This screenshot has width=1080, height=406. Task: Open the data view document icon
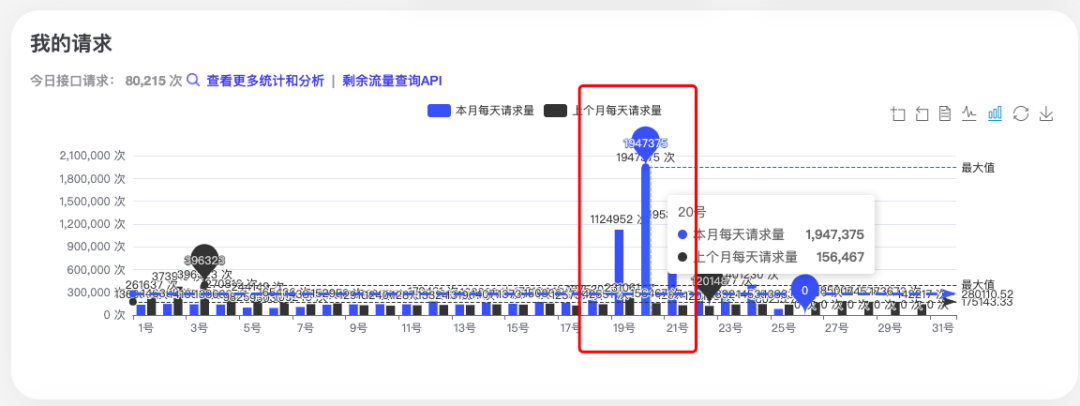click(945, 114)
